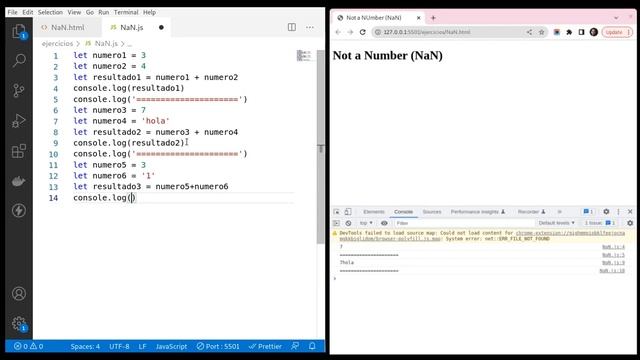Bookmark this page with the star icon
The image size is (640, 360).
click(x=542, y=32)
